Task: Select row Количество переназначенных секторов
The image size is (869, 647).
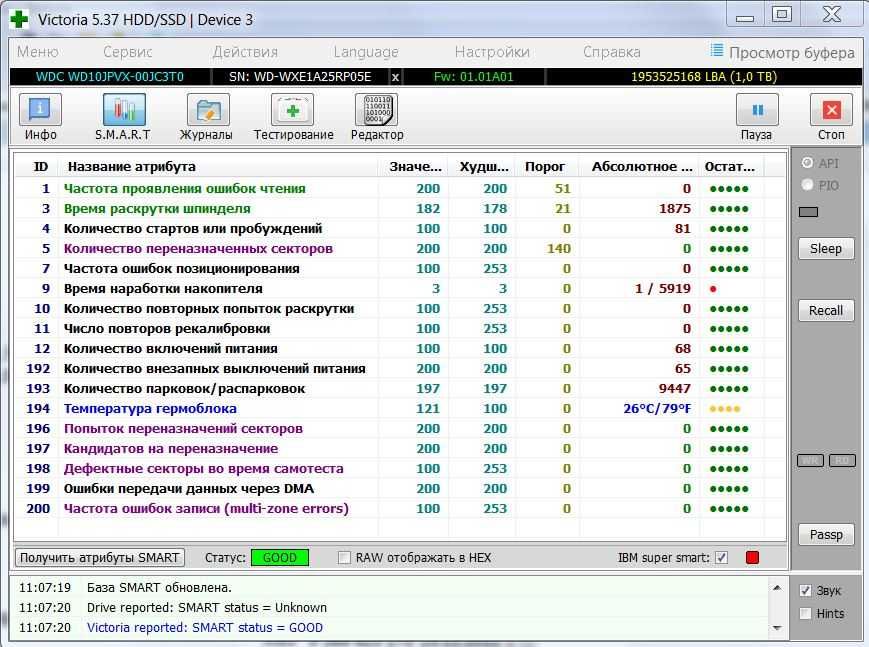Action: (x=400, y=248)
